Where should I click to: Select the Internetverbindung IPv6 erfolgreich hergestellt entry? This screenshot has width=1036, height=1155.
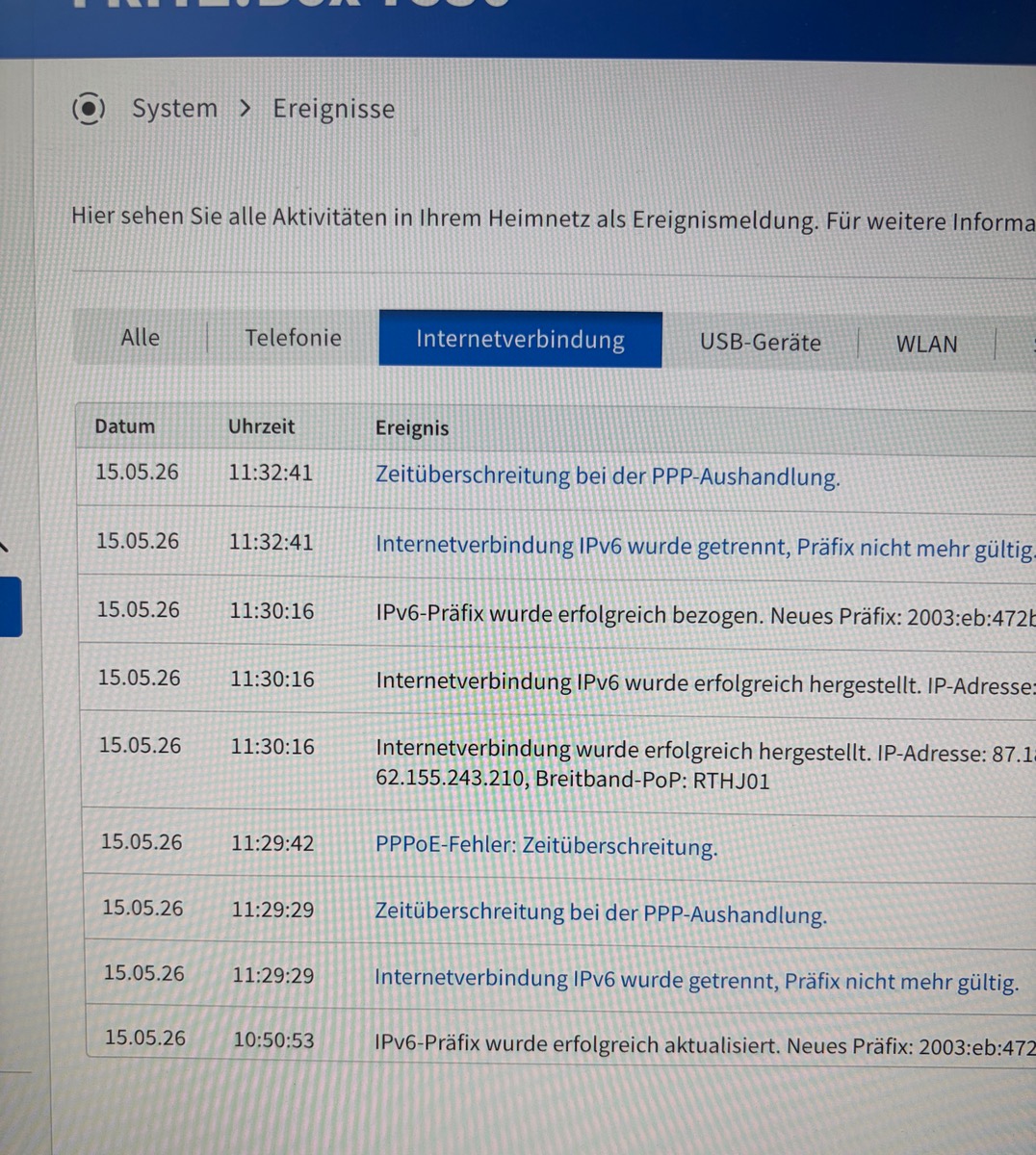pyautogui.click(x=705, y=683)
